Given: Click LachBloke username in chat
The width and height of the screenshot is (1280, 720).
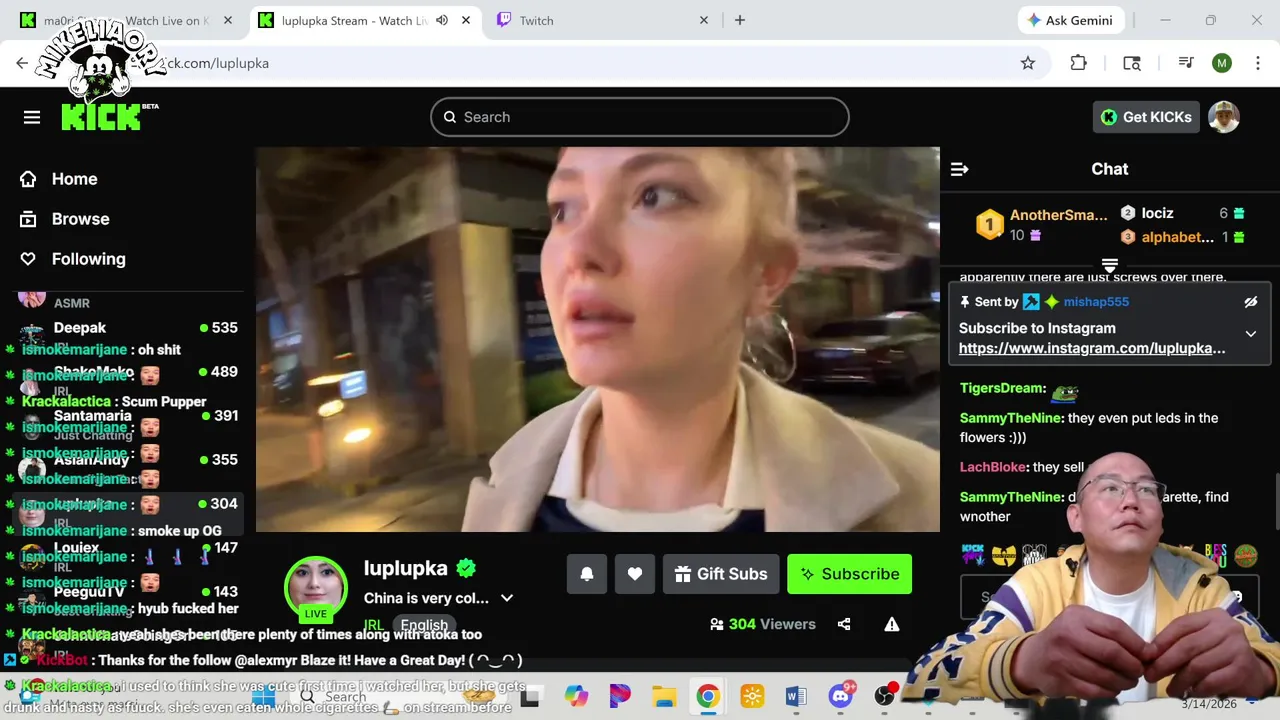Looking at the screenshot, I should coord(993,467).
